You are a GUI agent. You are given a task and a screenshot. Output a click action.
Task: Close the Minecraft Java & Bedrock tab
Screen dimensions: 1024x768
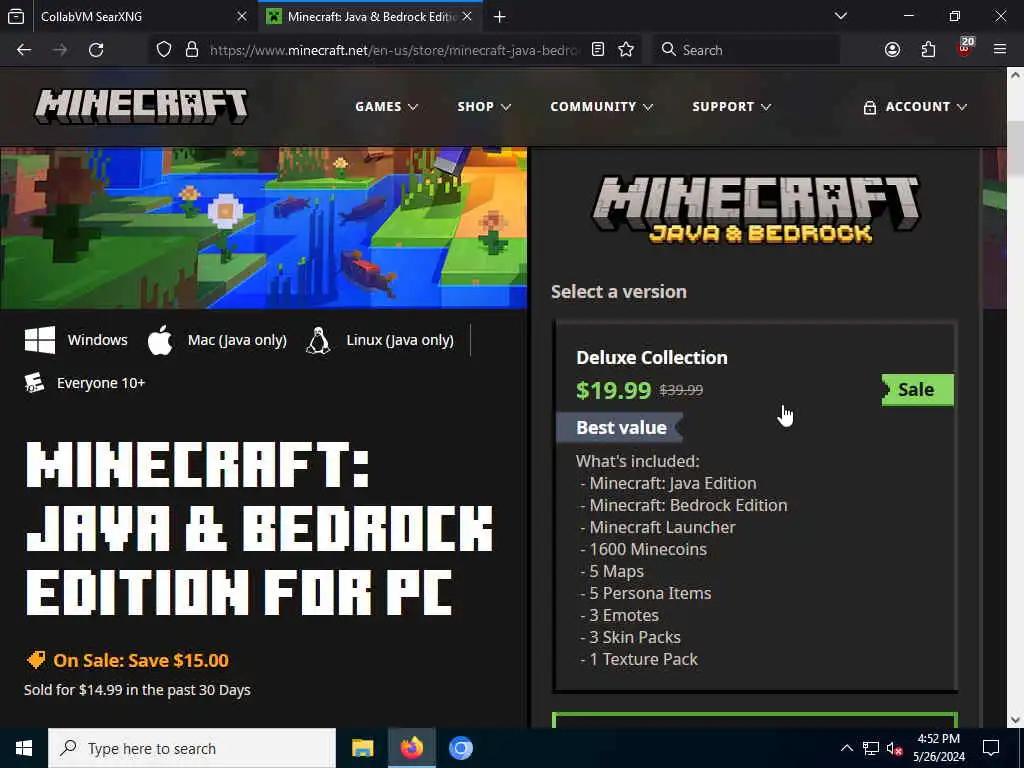point(467,17)
